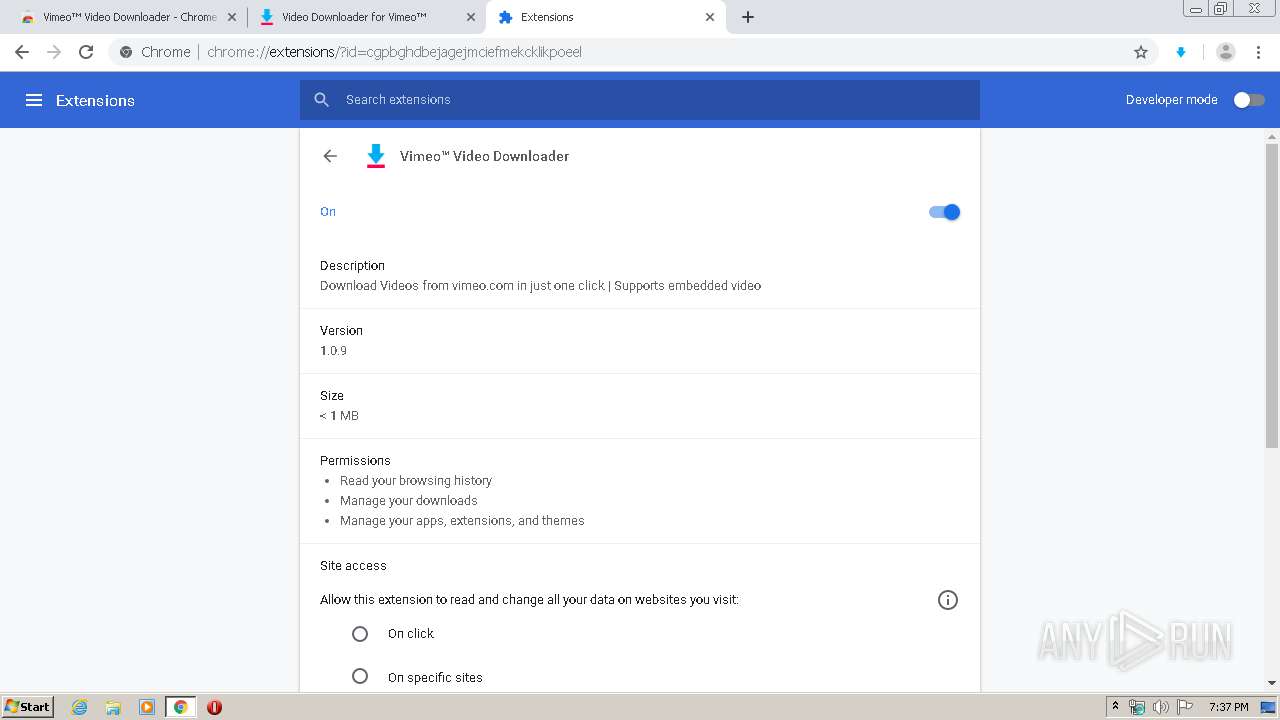
Task: Click the Chrome site info icon in address bar
Action: [x=126, y=52]
